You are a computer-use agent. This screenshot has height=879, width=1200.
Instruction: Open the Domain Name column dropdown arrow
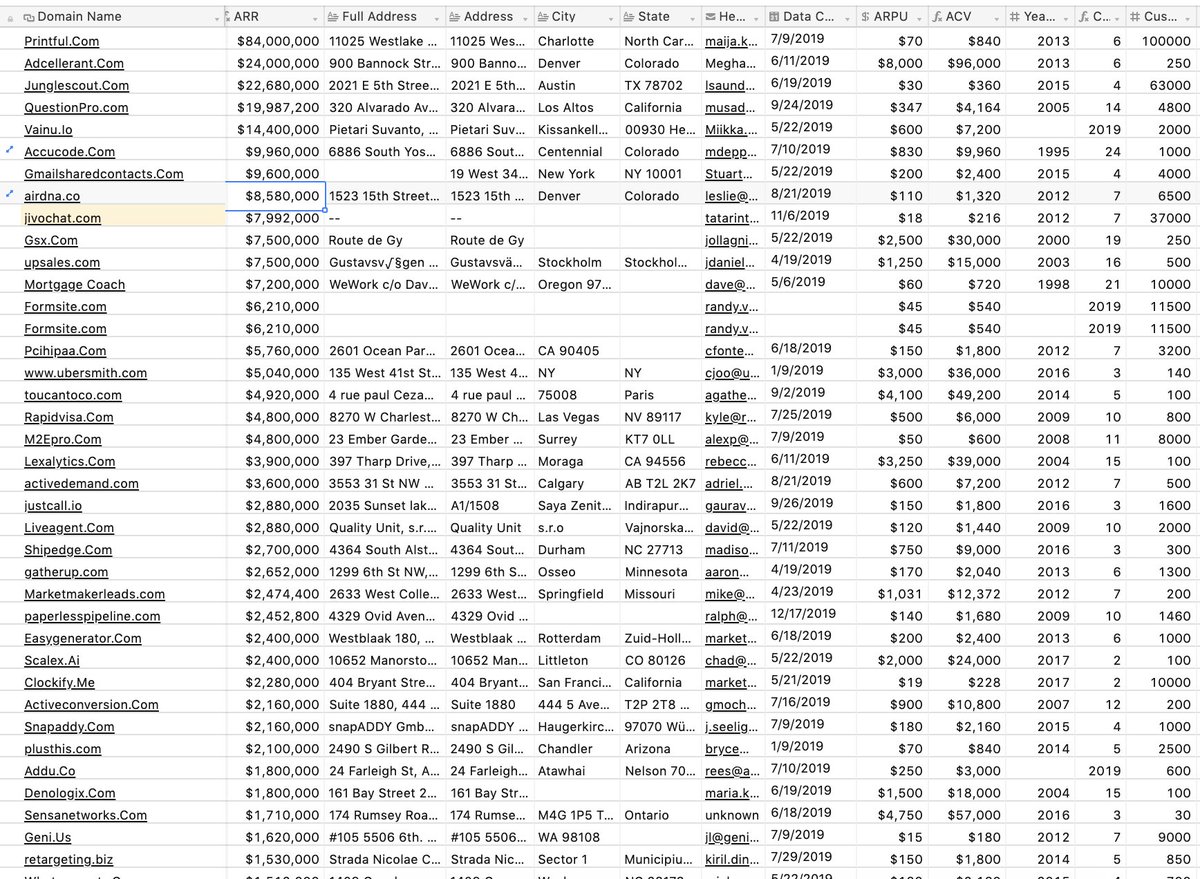218,17
